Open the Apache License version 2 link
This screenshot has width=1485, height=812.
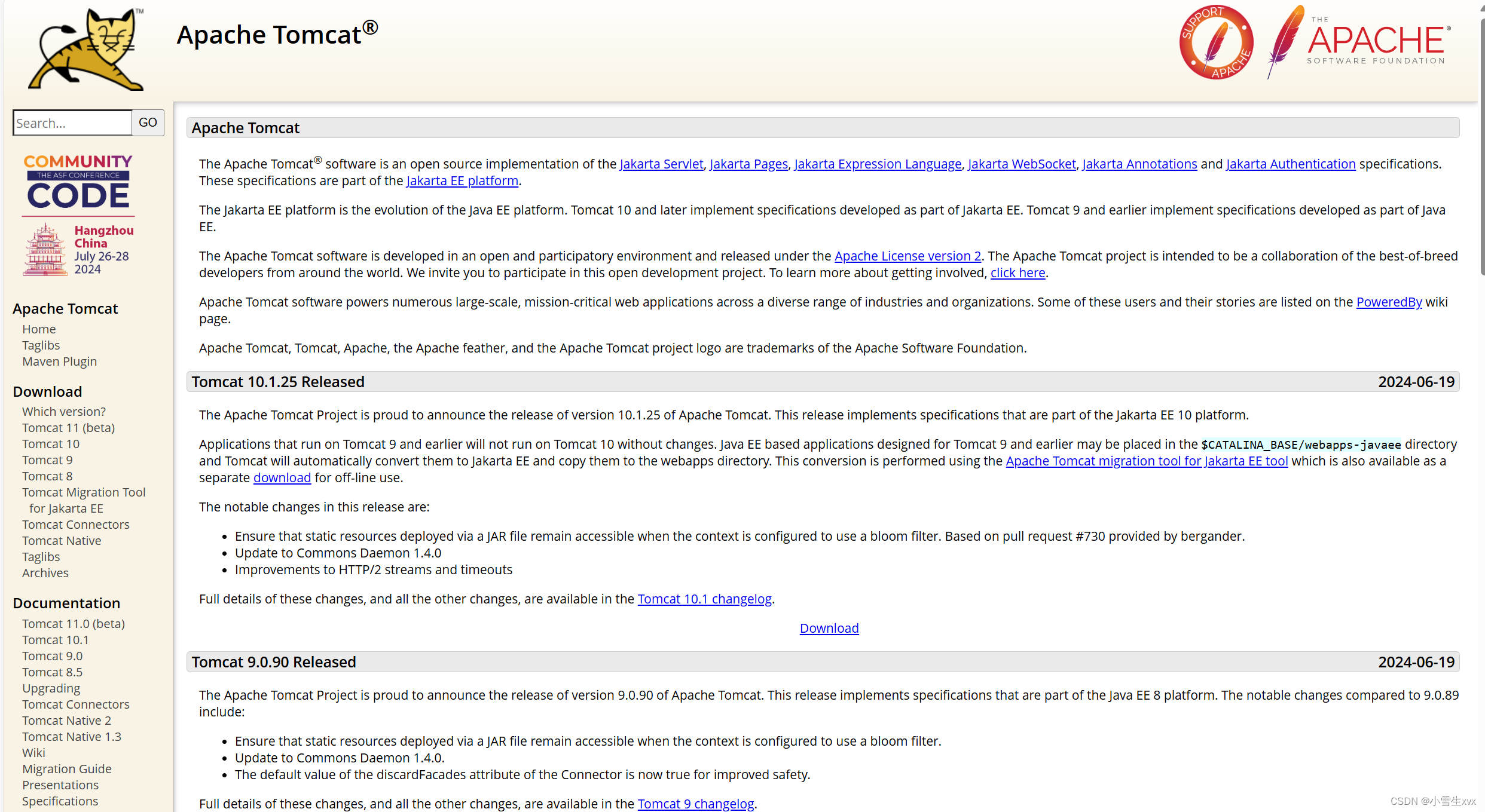pyautogui.click(x=907, y=256)
